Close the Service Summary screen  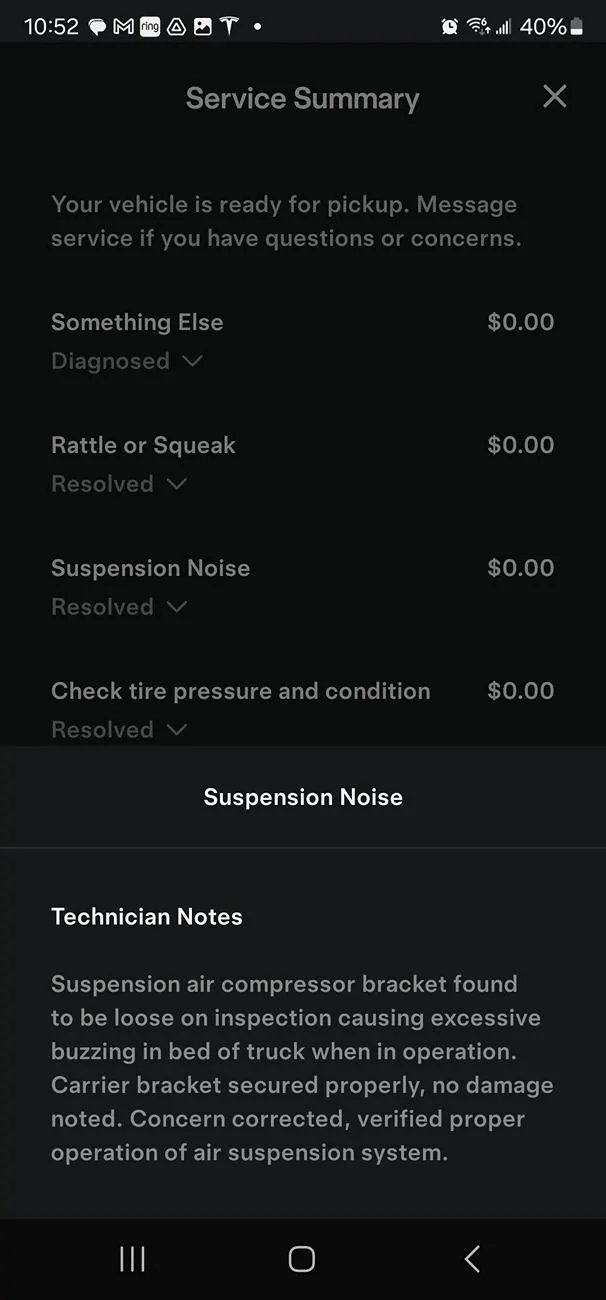[x=555, y=97]
